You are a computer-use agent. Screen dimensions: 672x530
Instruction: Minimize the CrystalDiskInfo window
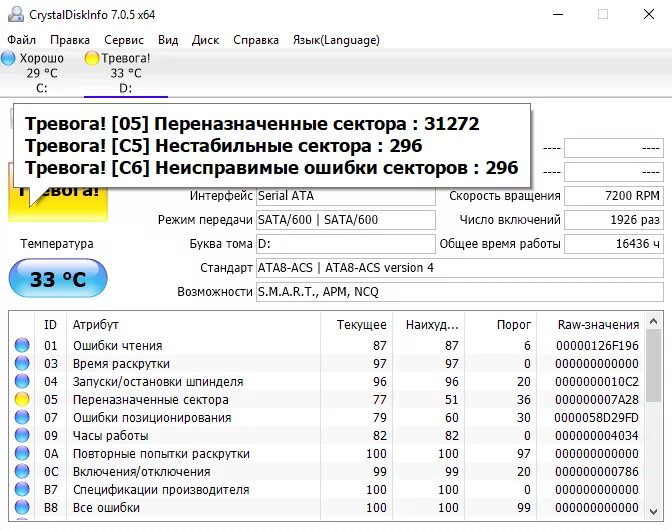[x=558, y=14]
